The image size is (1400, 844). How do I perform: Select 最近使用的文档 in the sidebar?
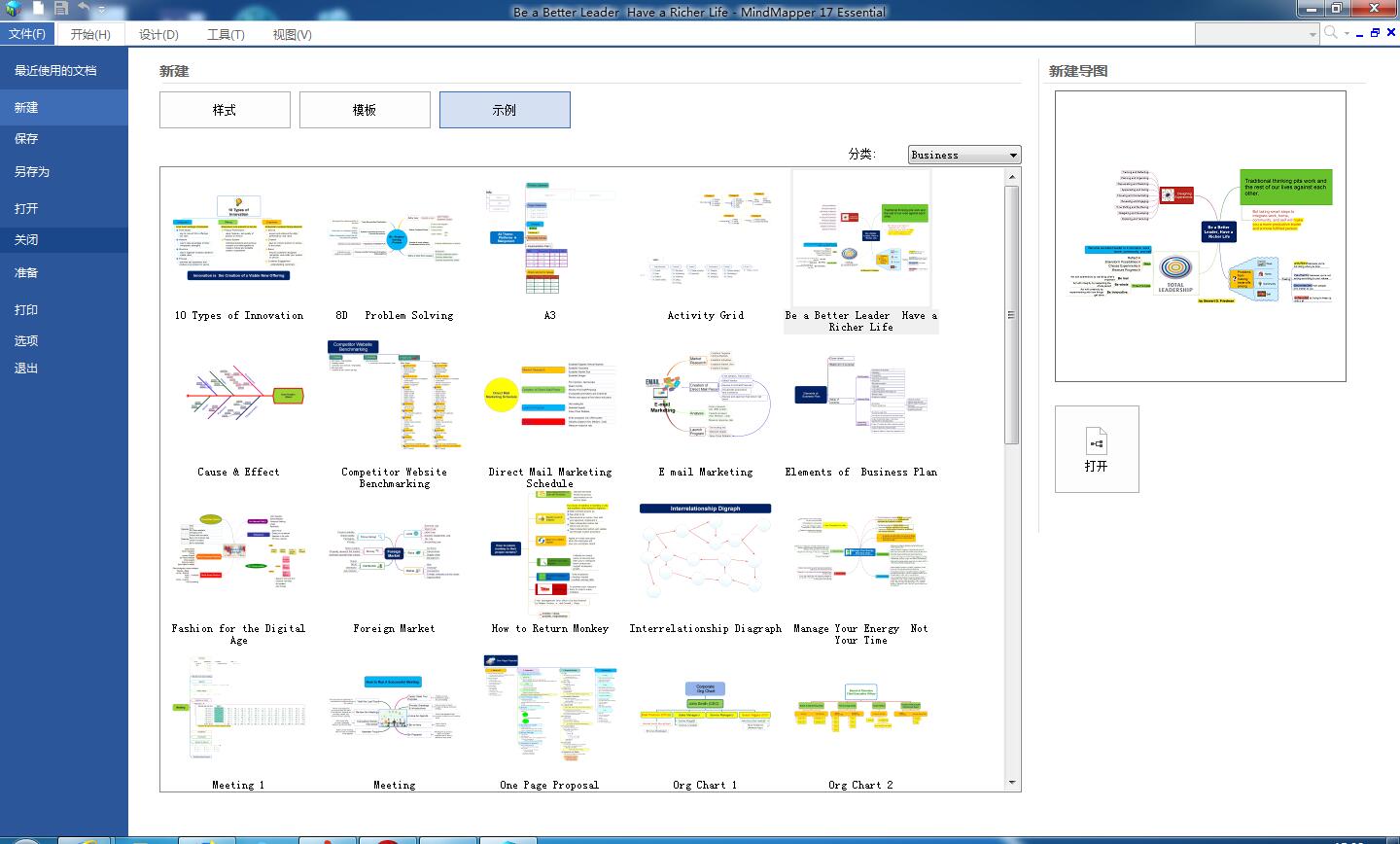click(64, 71)
